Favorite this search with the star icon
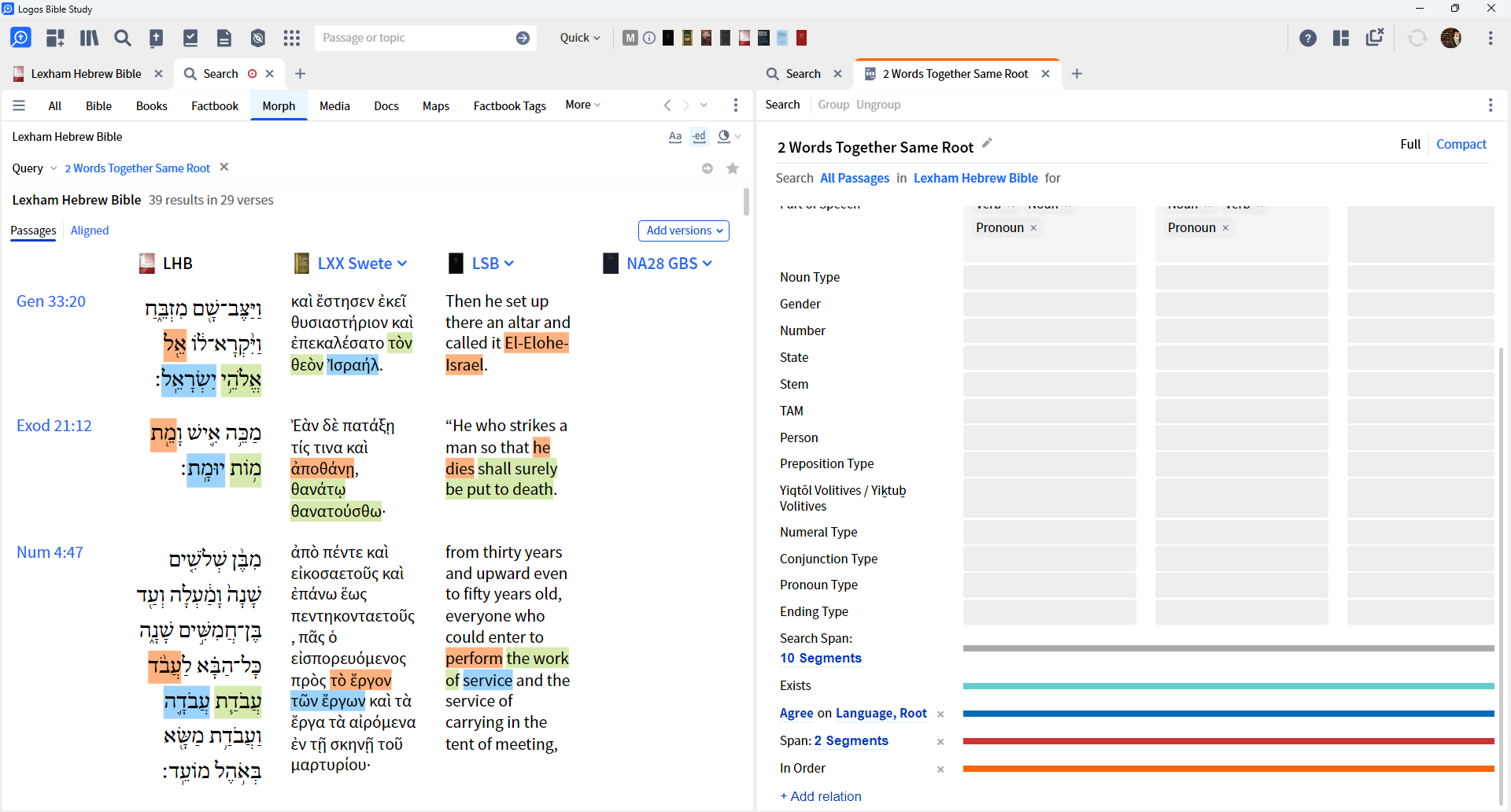The image size is (1511, 812). point(733,168)
